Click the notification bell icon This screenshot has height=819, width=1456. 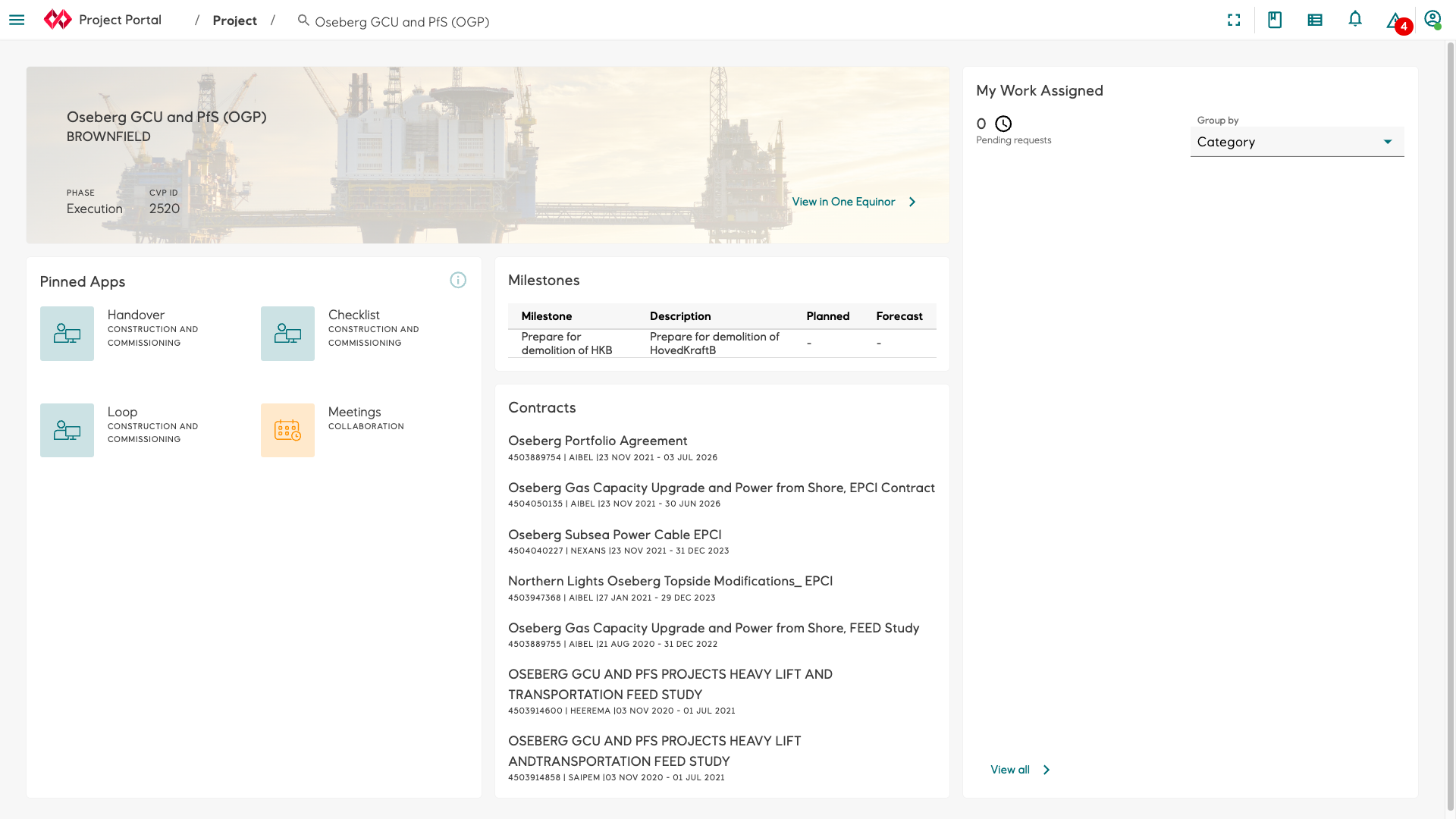pyautogui.click(x=1355, y=20)
